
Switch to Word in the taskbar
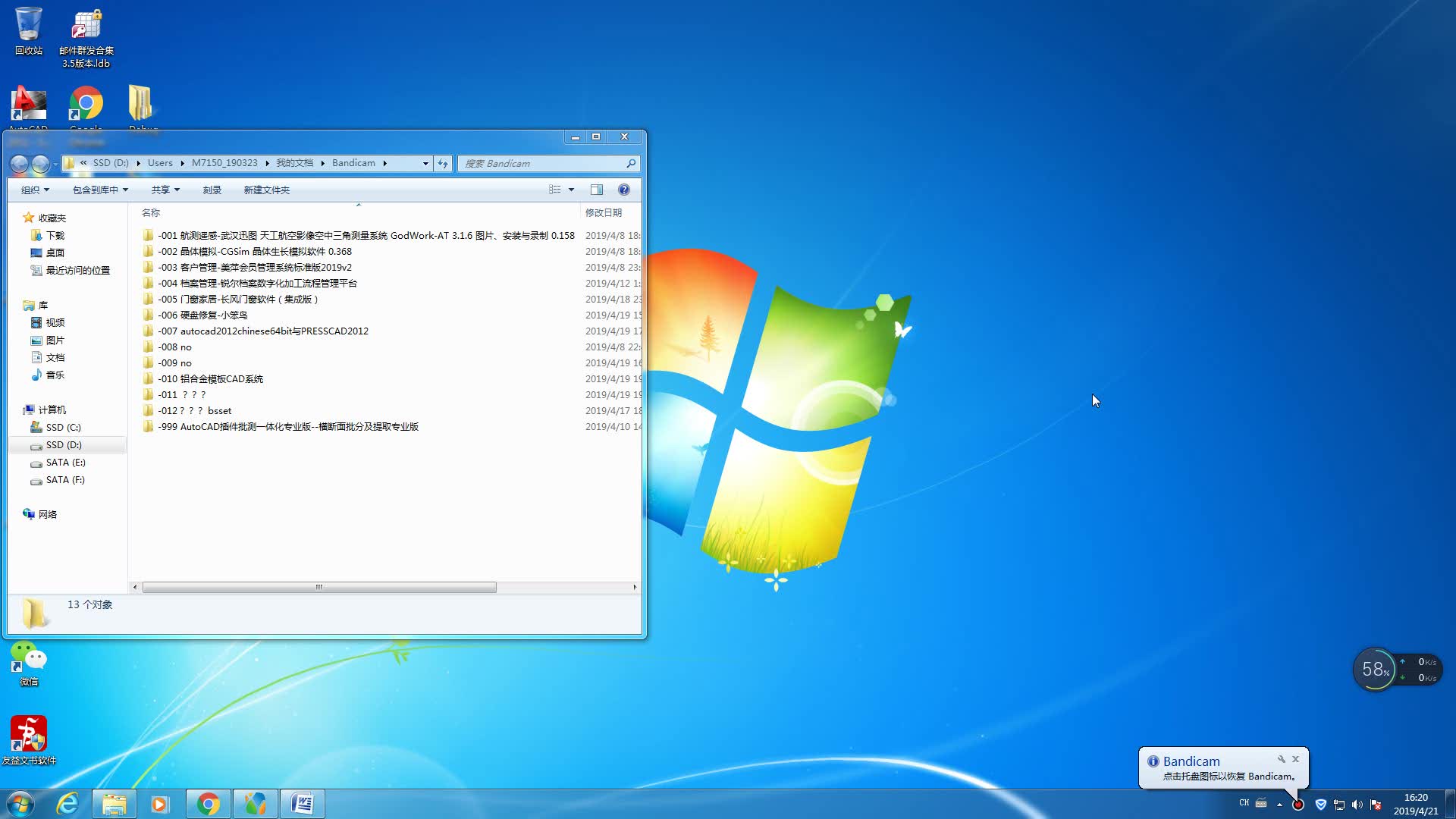click(x=303, y=804)
